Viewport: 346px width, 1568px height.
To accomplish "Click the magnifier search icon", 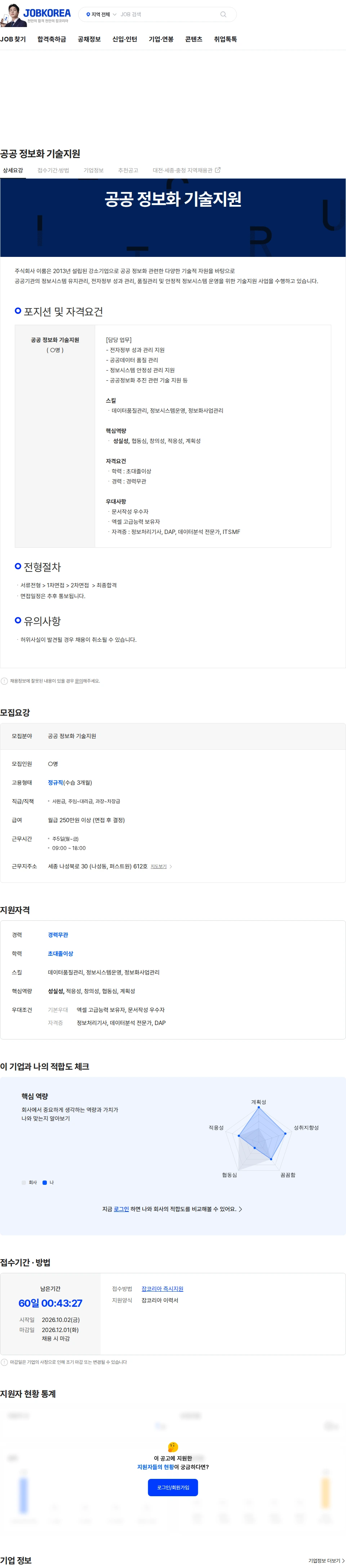I will tap(223, 14).
